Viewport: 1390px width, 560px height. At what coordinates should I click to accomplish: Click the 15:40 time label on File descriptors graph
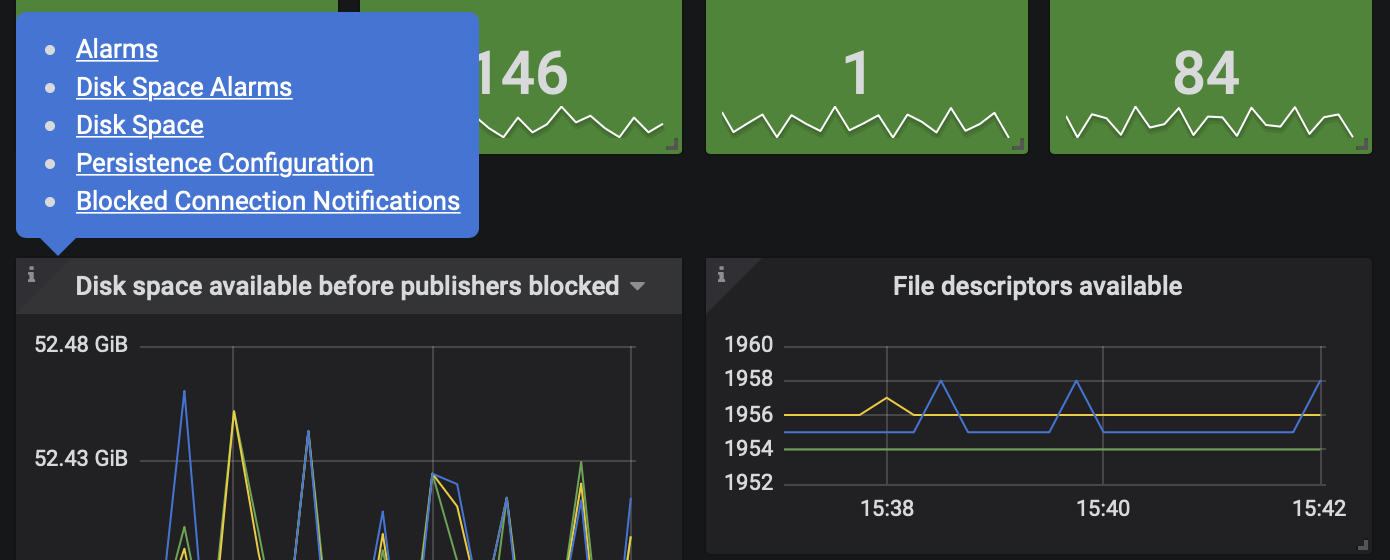click(1103, 509)
